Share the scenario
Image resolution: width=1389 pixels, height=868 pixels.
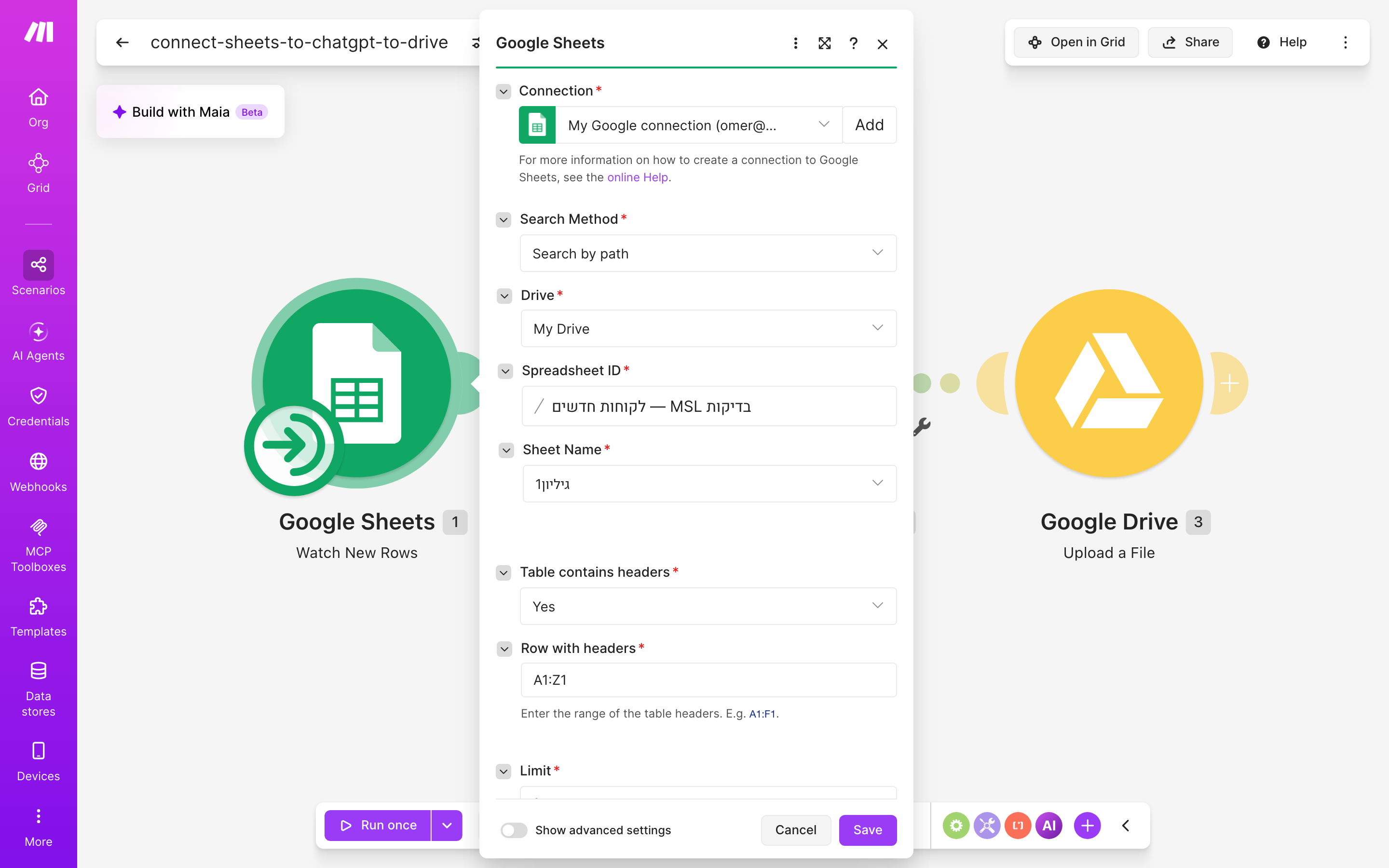(x=1190, y=42)
